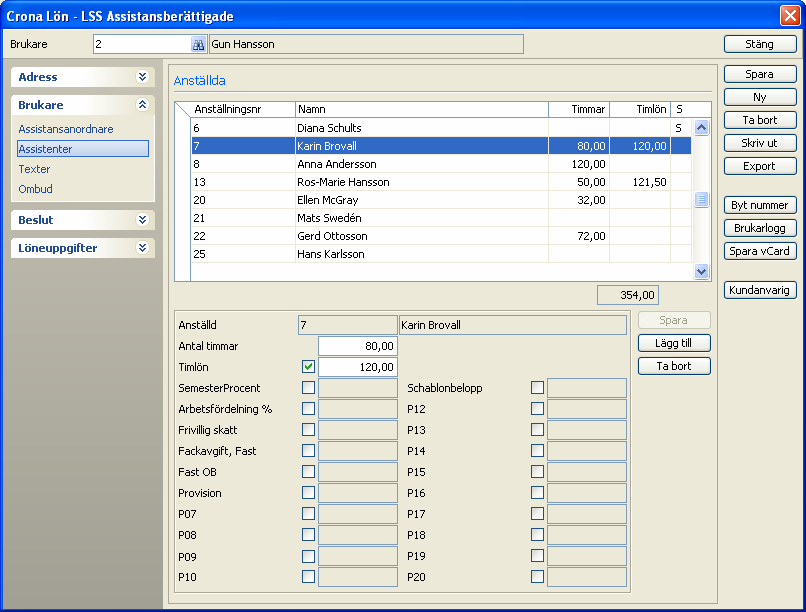Click the employee list scrollbar thumb
The image size is (806, 612).
[702, 199]
